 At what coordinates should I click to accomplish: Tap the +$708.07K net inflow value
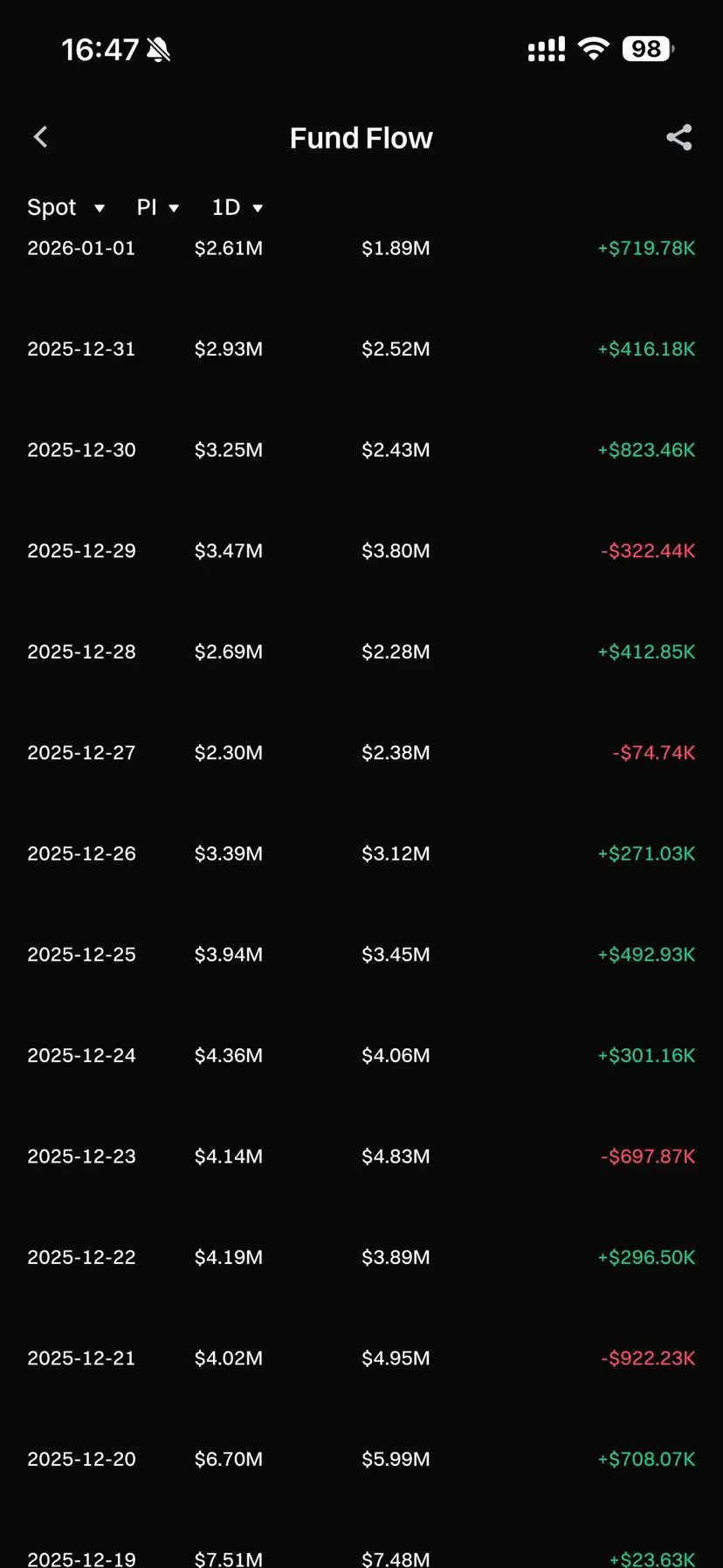(646, 1459)
